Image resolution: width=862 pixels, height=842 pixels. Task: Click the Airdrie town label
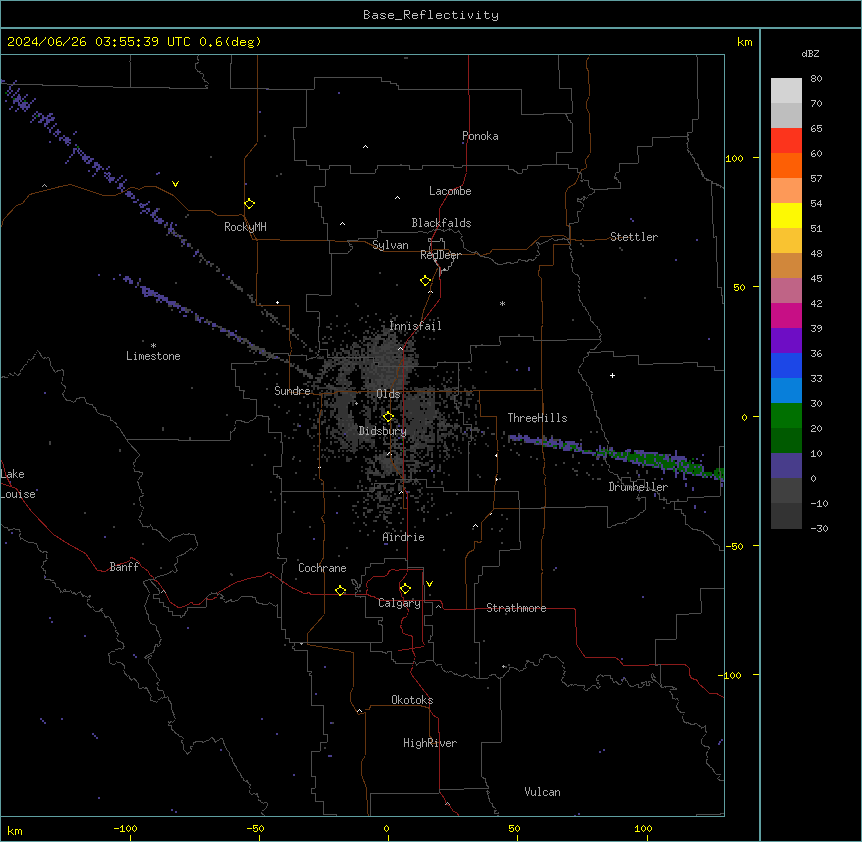point(404,537)
